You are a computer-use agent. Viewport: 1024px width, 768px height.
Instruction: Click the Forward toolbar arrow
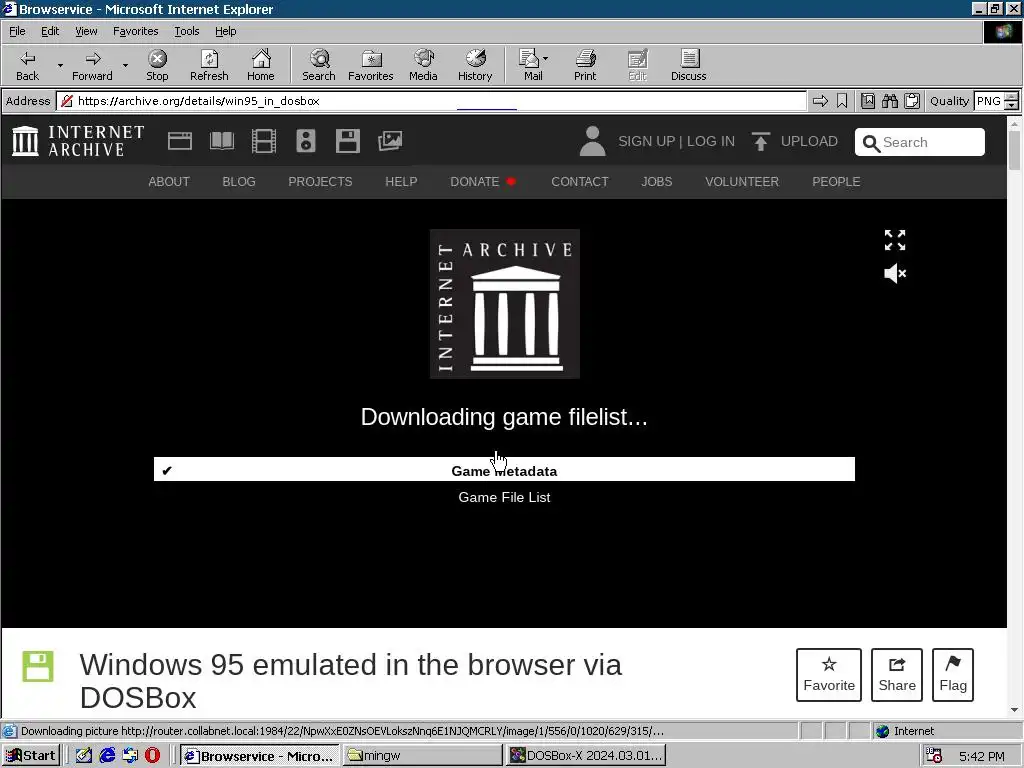(x=92, y=66)
